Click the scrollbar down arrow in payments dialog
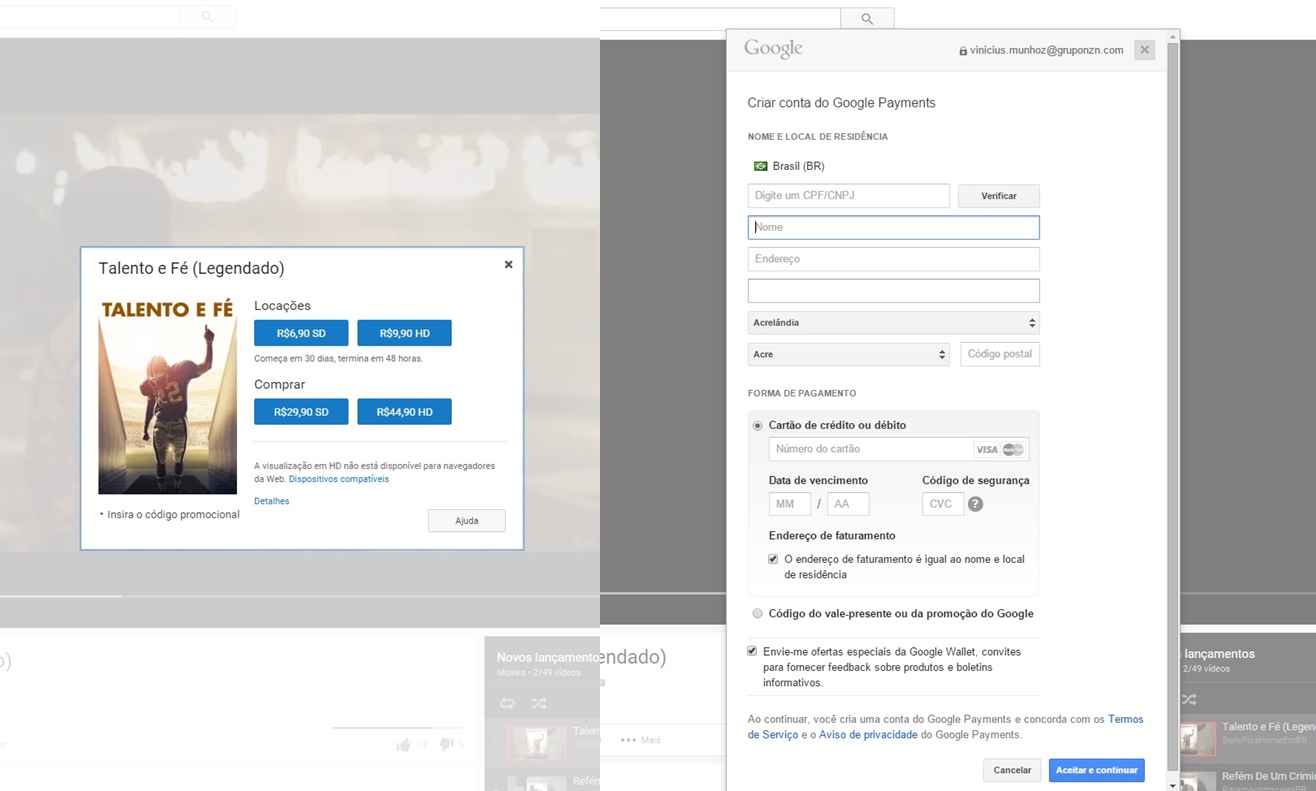1316x791 pixels. 1173,784
